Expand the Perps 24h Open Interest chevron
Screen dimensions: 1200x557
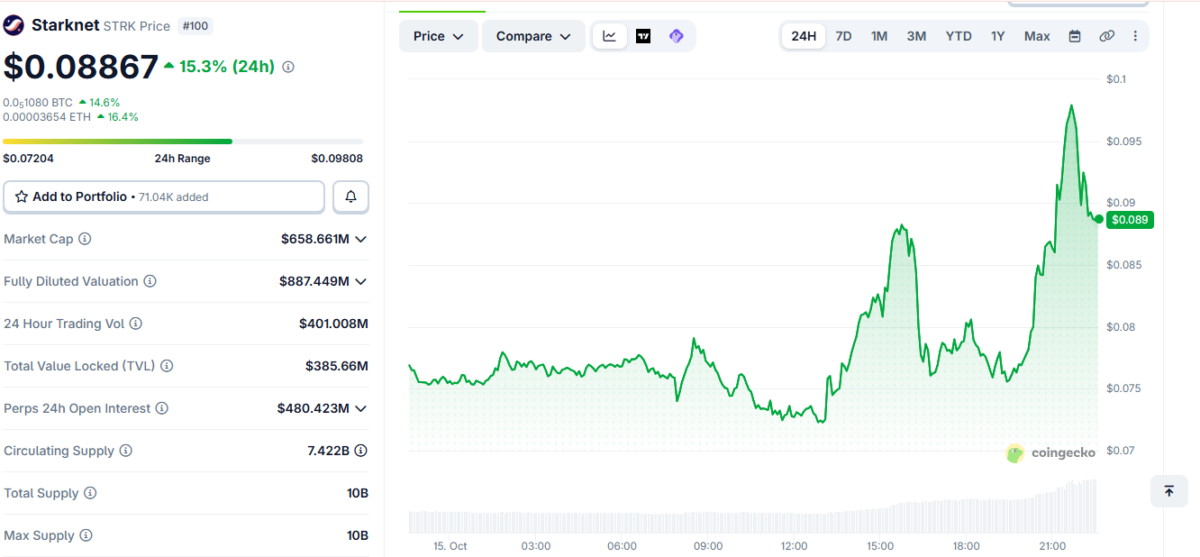pyautogui.click(x=361, y=409)
